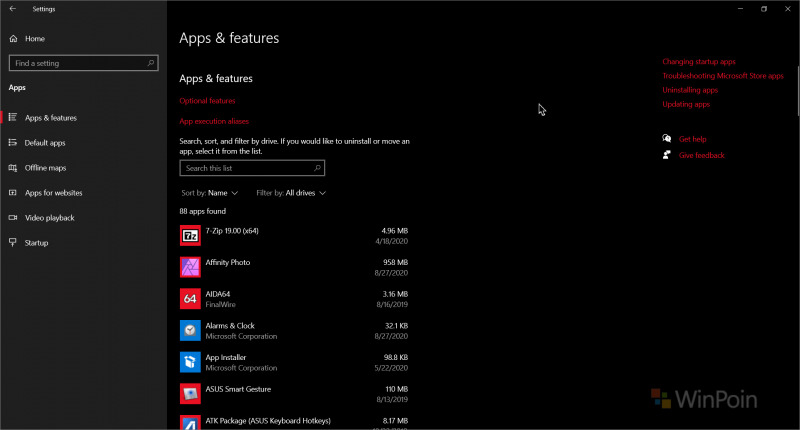This screenshot has height=430, width=800.
Task: Open Changing startup apps help link
Action: coord(699,62)
